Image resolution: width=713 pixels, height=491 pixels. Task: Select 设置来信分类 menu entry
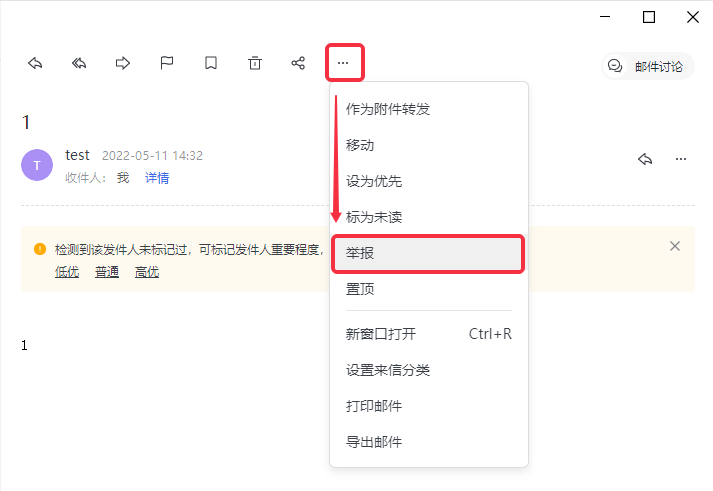click(429, 370)
